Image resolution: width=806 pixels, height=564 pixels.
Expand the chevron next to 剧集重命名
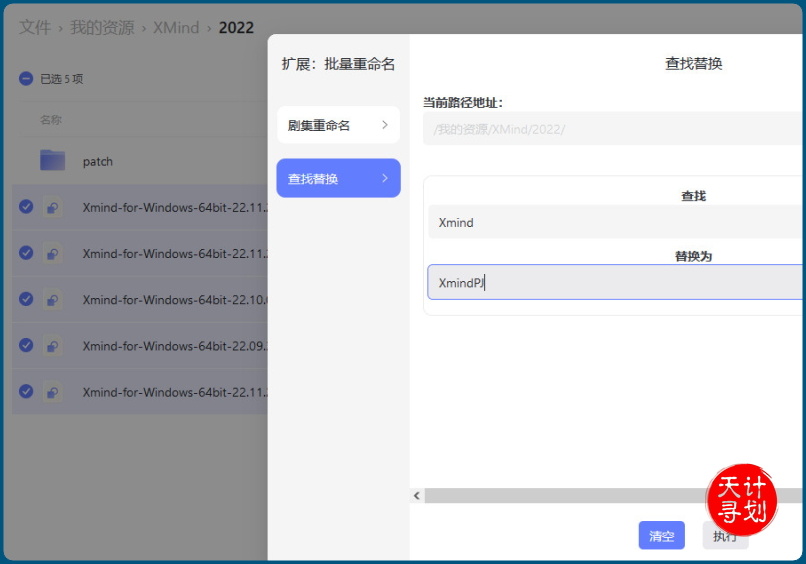385,125
